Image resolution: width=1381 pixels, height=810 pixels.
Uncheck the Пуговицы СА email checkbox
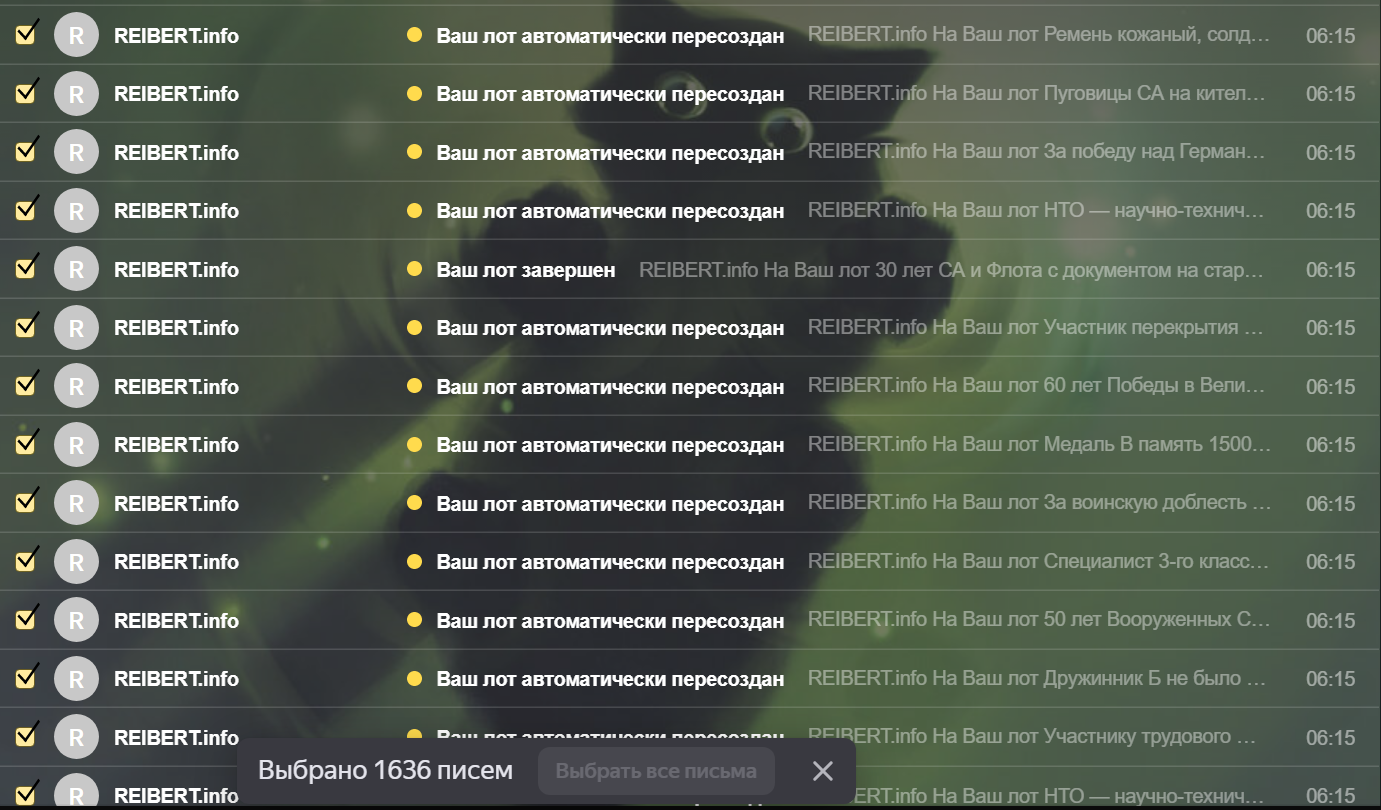tap(26, 94)
